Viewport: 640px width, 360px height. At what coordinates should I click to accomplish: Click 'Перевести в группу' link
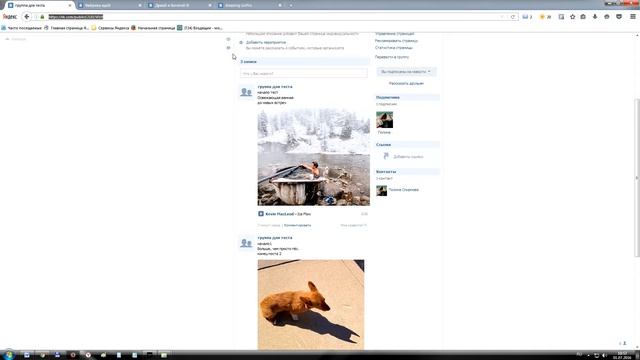(x=392, y=57)
